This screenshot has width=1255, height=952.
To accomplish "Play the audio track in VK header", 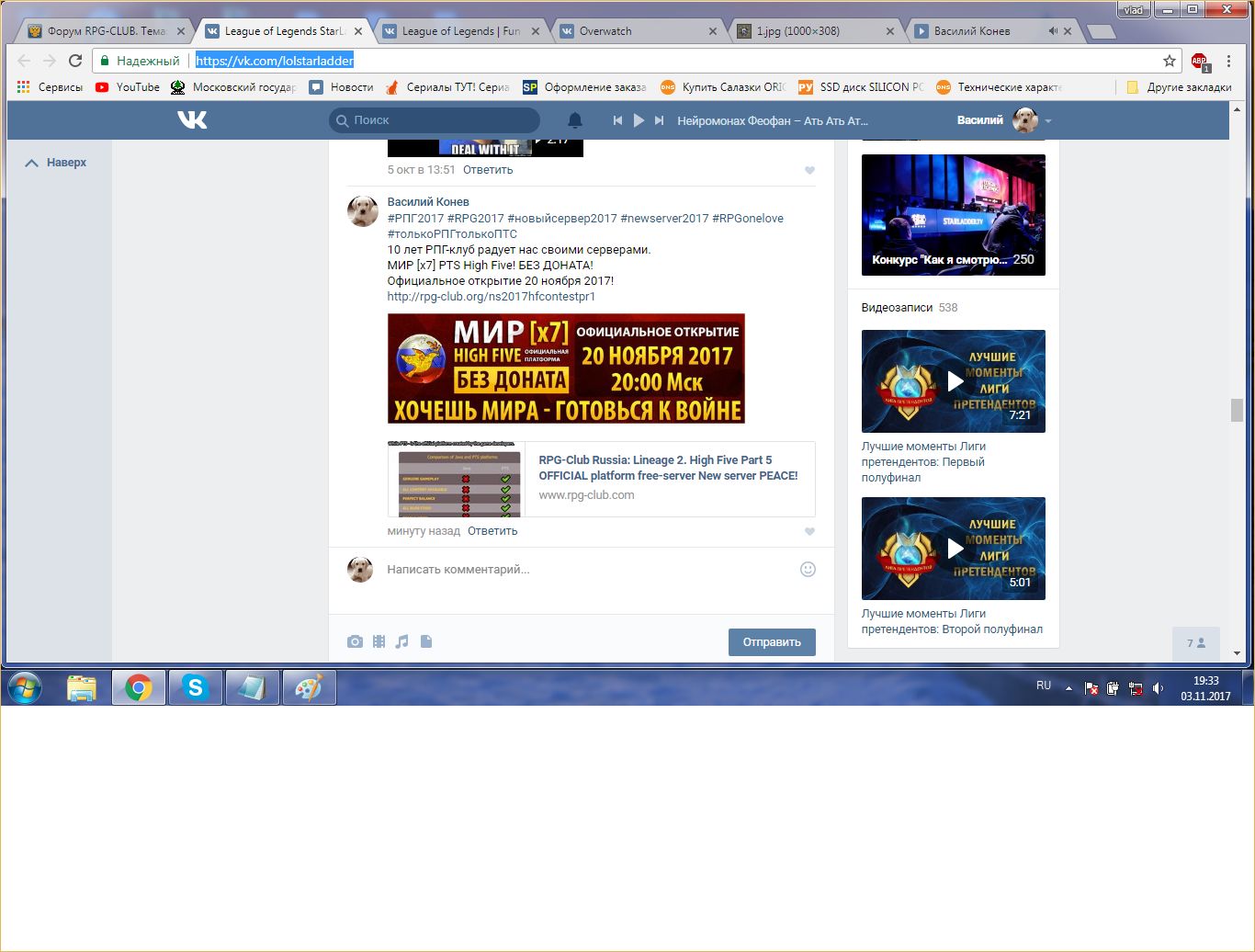I will tap(639, 120).
